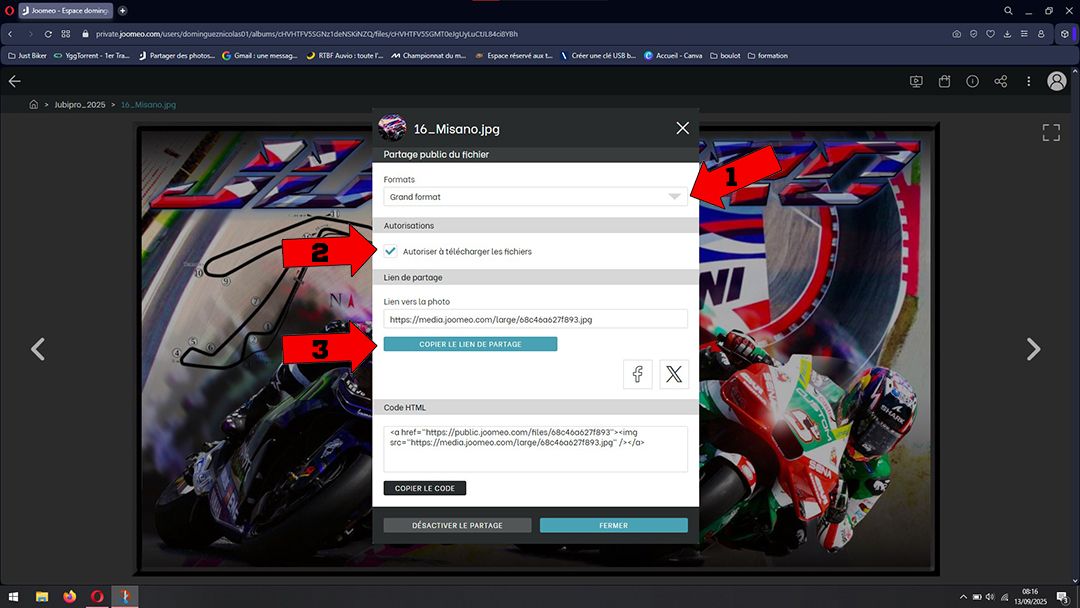
Task: Close the 16_Misano.jpg share dialog
Action: 682,128
